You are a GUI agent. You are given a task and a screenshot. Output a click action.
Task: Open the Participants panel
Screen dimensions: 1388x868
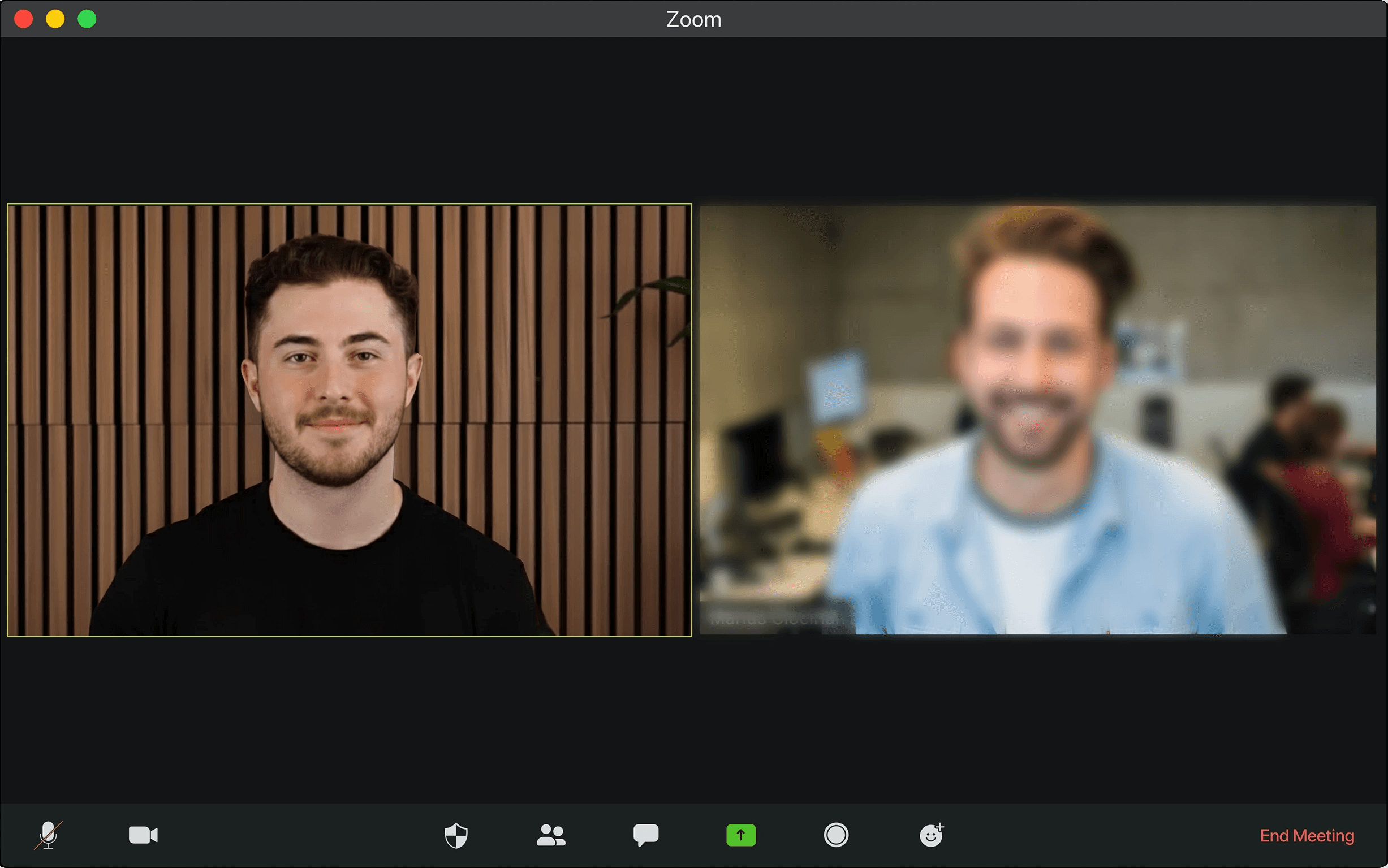click(x=550, y=835)
